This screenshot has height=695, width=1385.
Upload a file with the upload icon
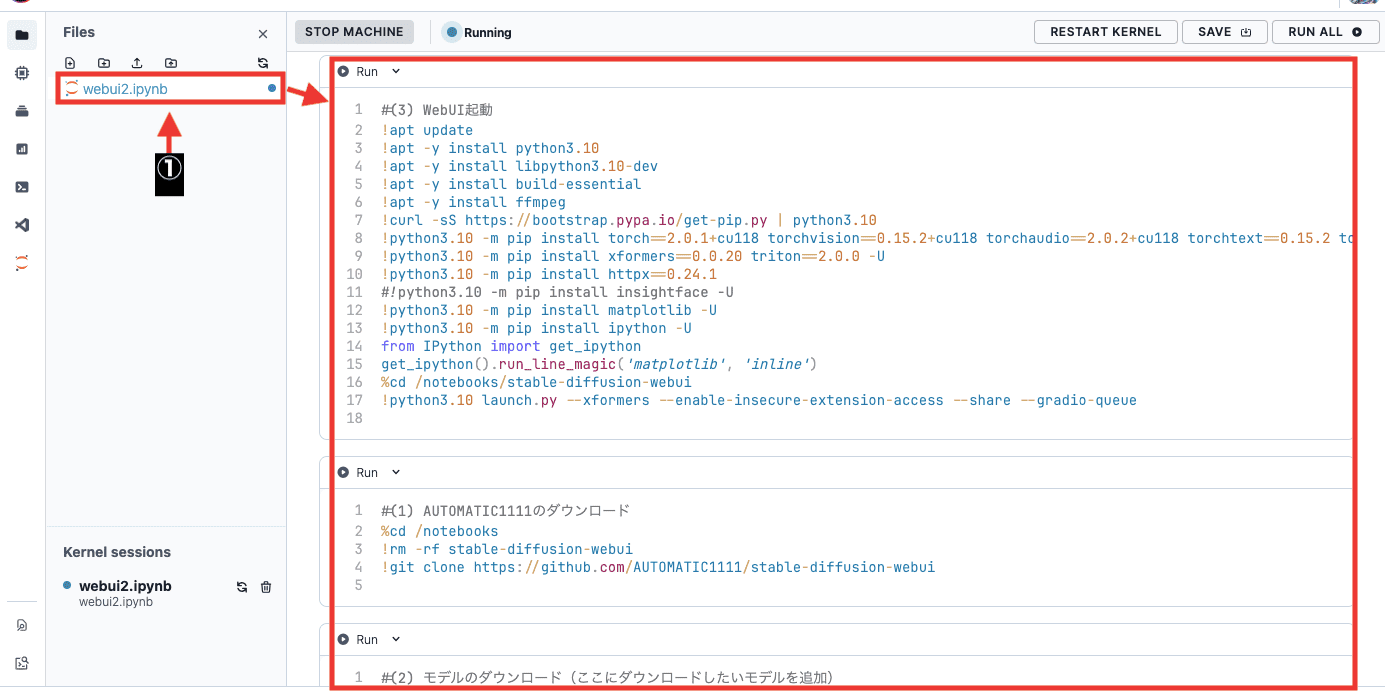(137, 62)
